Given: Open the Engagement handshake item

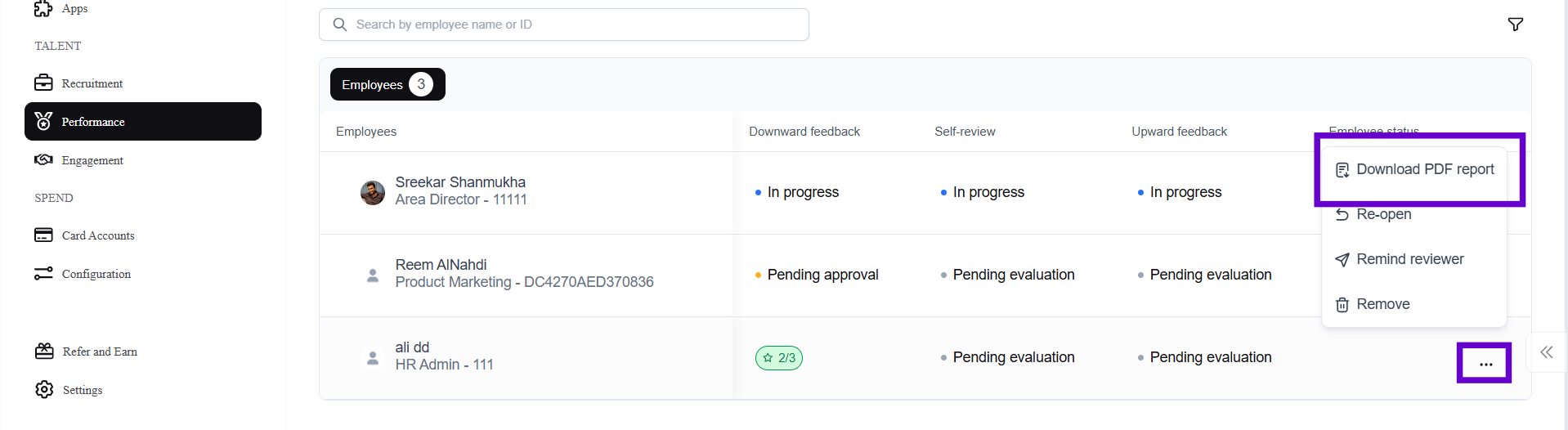Looking at the screenshot, I should click(x=92, y=160).
